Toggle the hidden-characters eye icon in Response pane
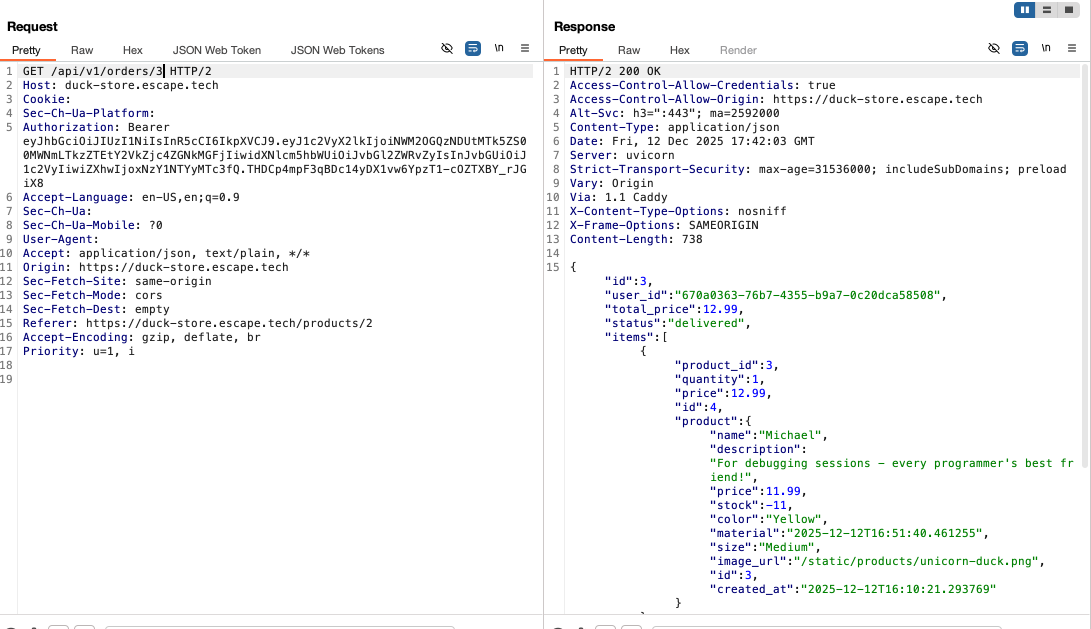1091x629 pixels. coord(994,47)
